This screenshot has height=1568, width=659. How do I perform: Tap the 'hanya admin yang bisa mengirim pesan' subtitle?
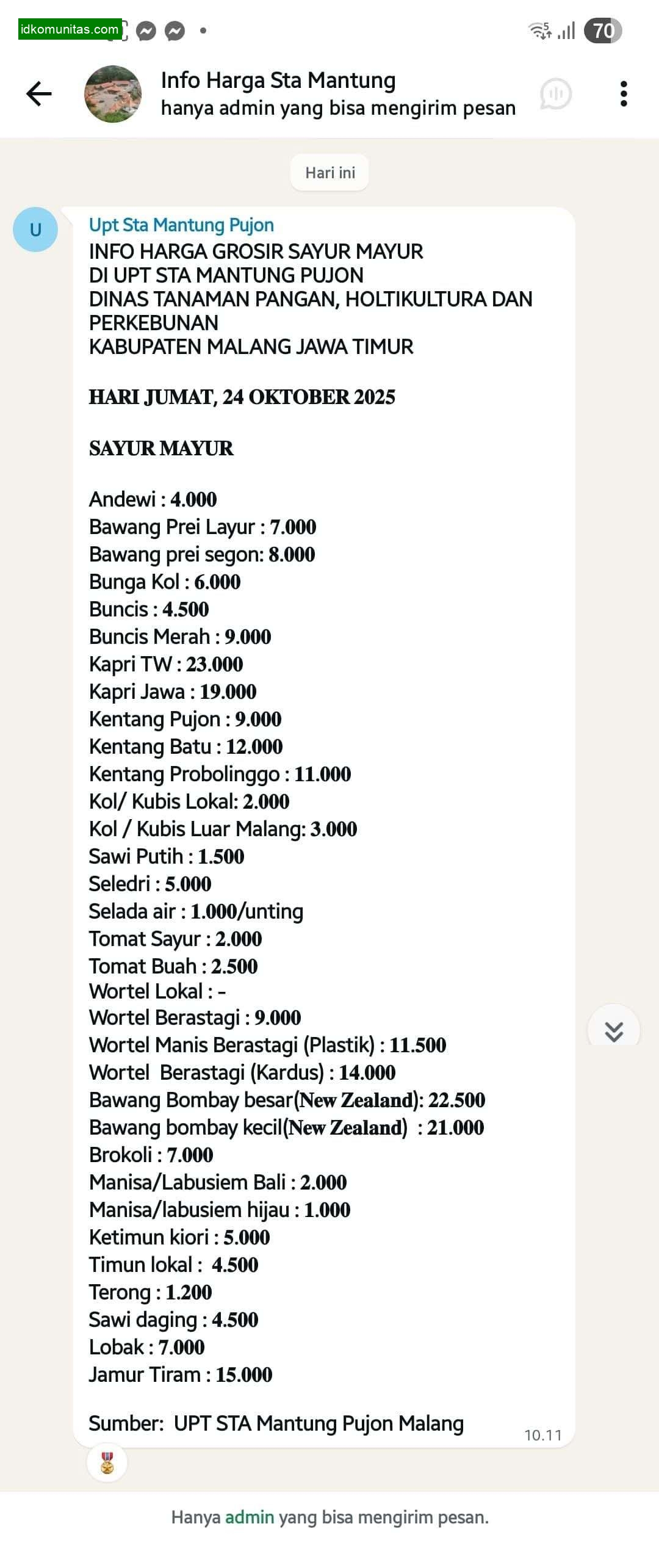[x=338, y=108]
